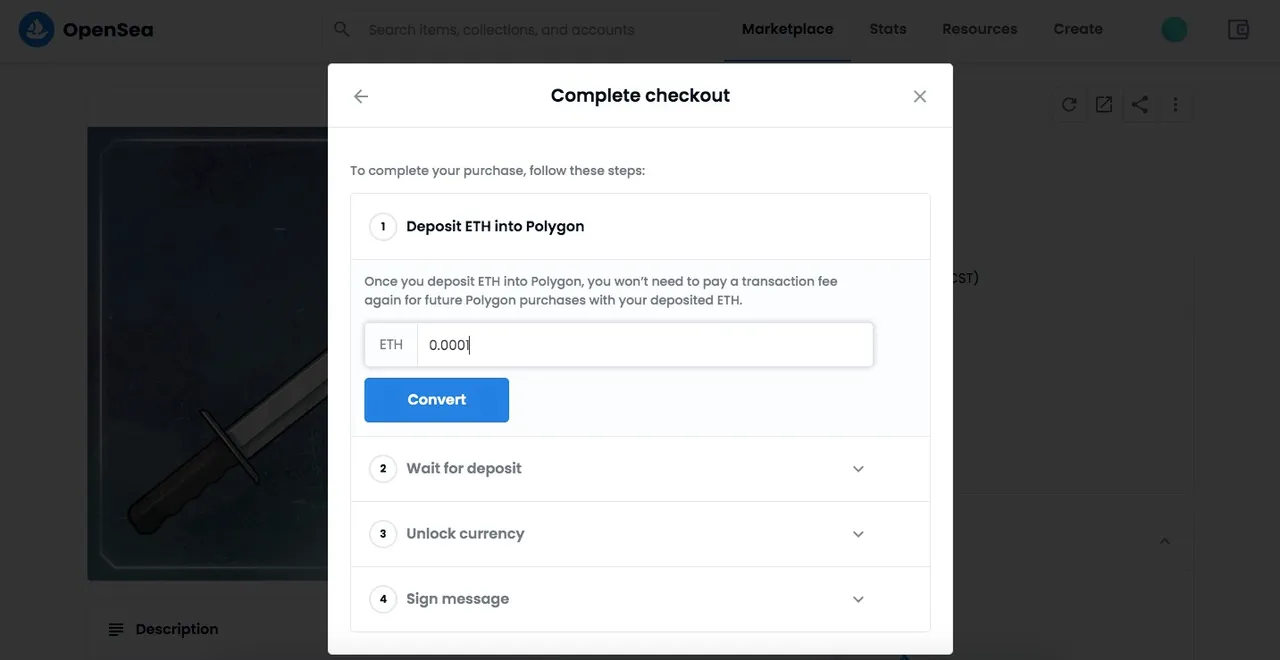Screen dimensions: 1280x660
Task: Expand the Wait for deposit step
Action: point(640,469)
